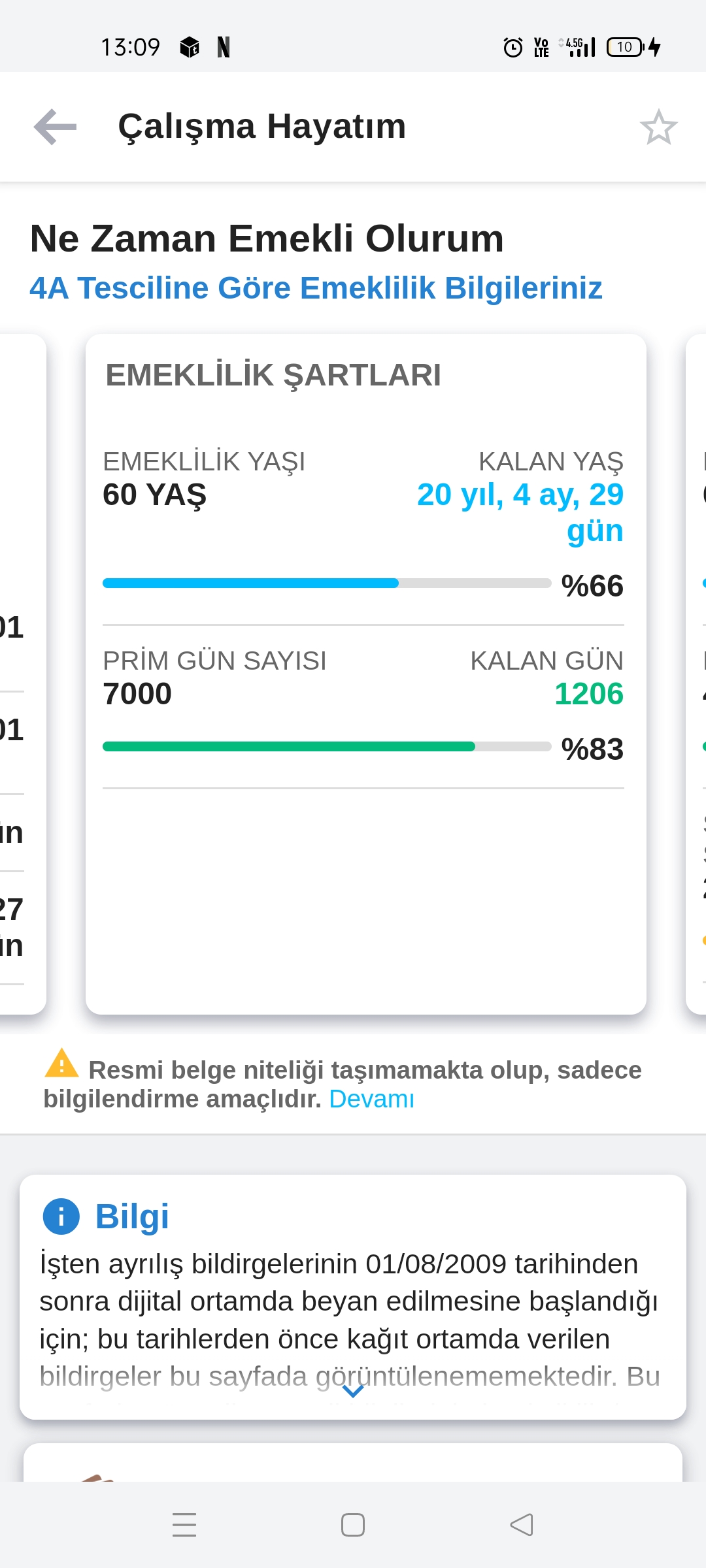Screen dimensions: 706x1568
Task: Select the partially visible card on the right
Action: tap(696, 674)
